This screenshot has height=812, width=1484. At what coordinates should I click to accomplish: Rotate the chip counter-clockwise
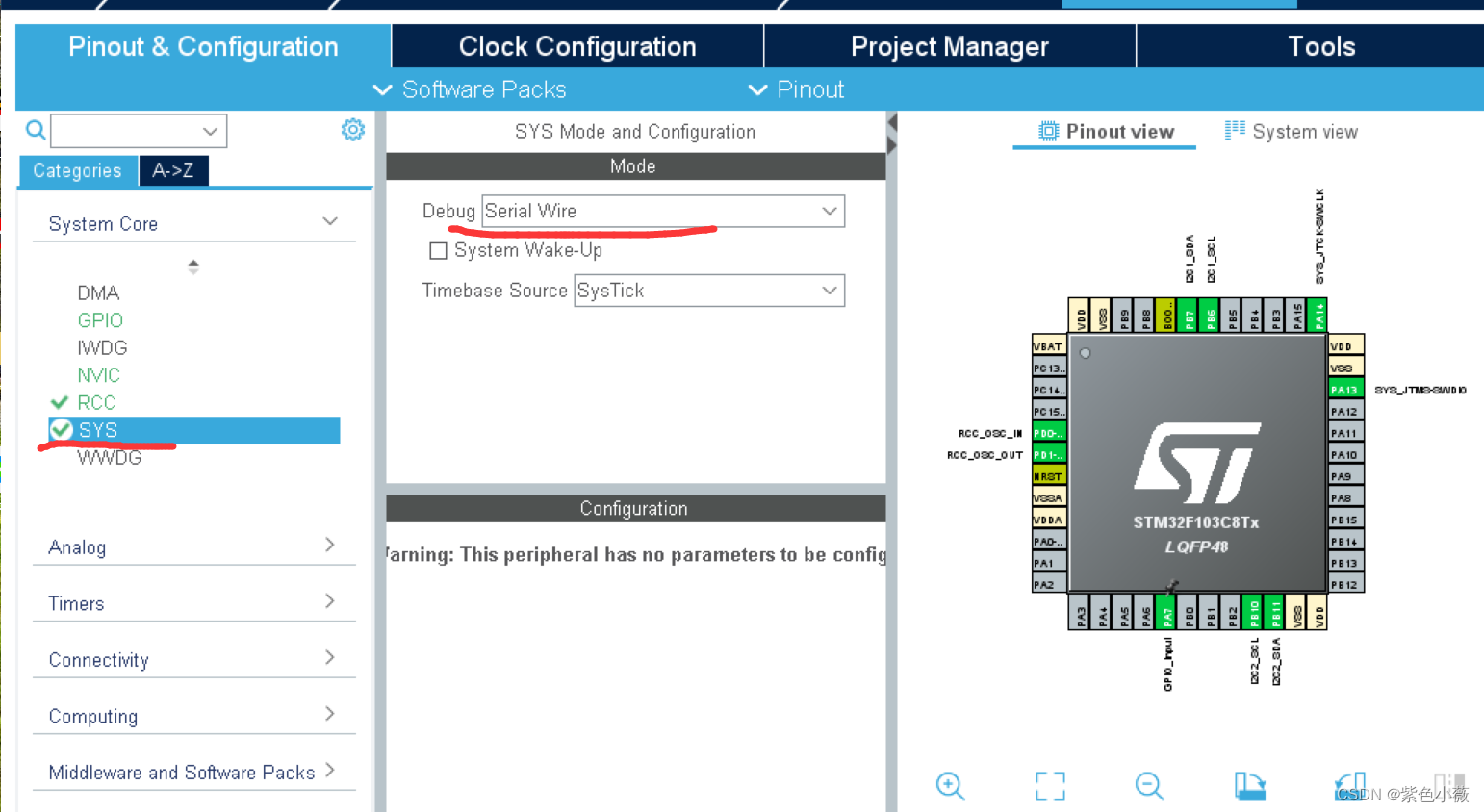[1350, 786]
